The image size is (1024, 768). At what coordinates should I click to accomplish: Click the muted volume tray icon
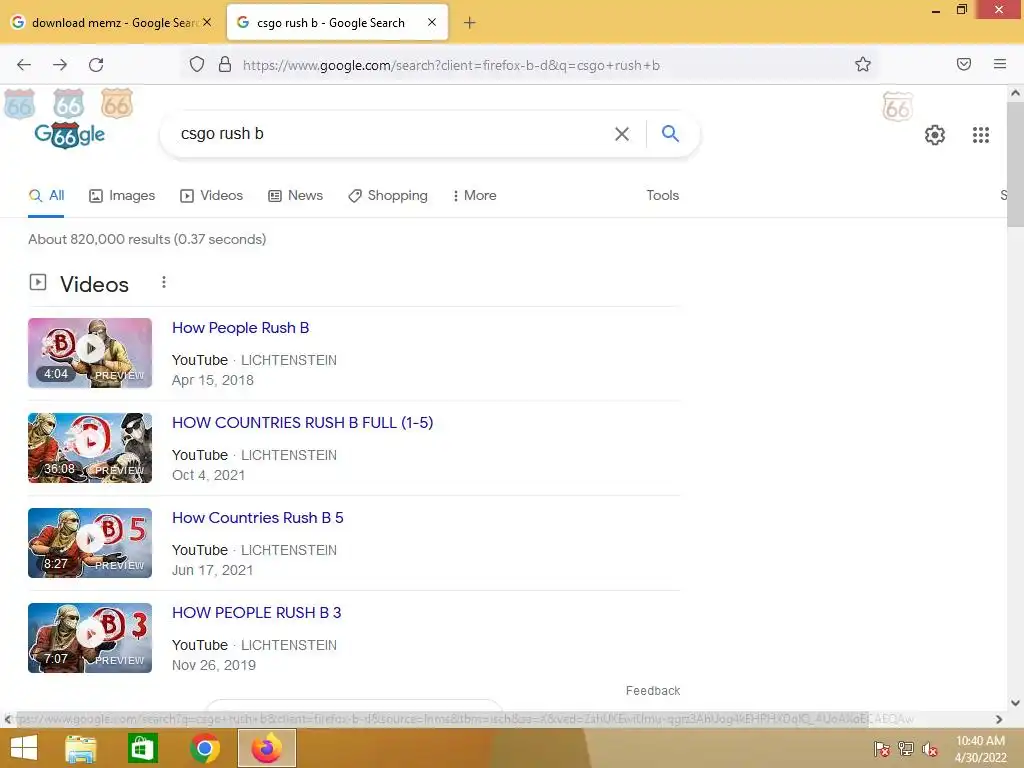coord(930,749)
